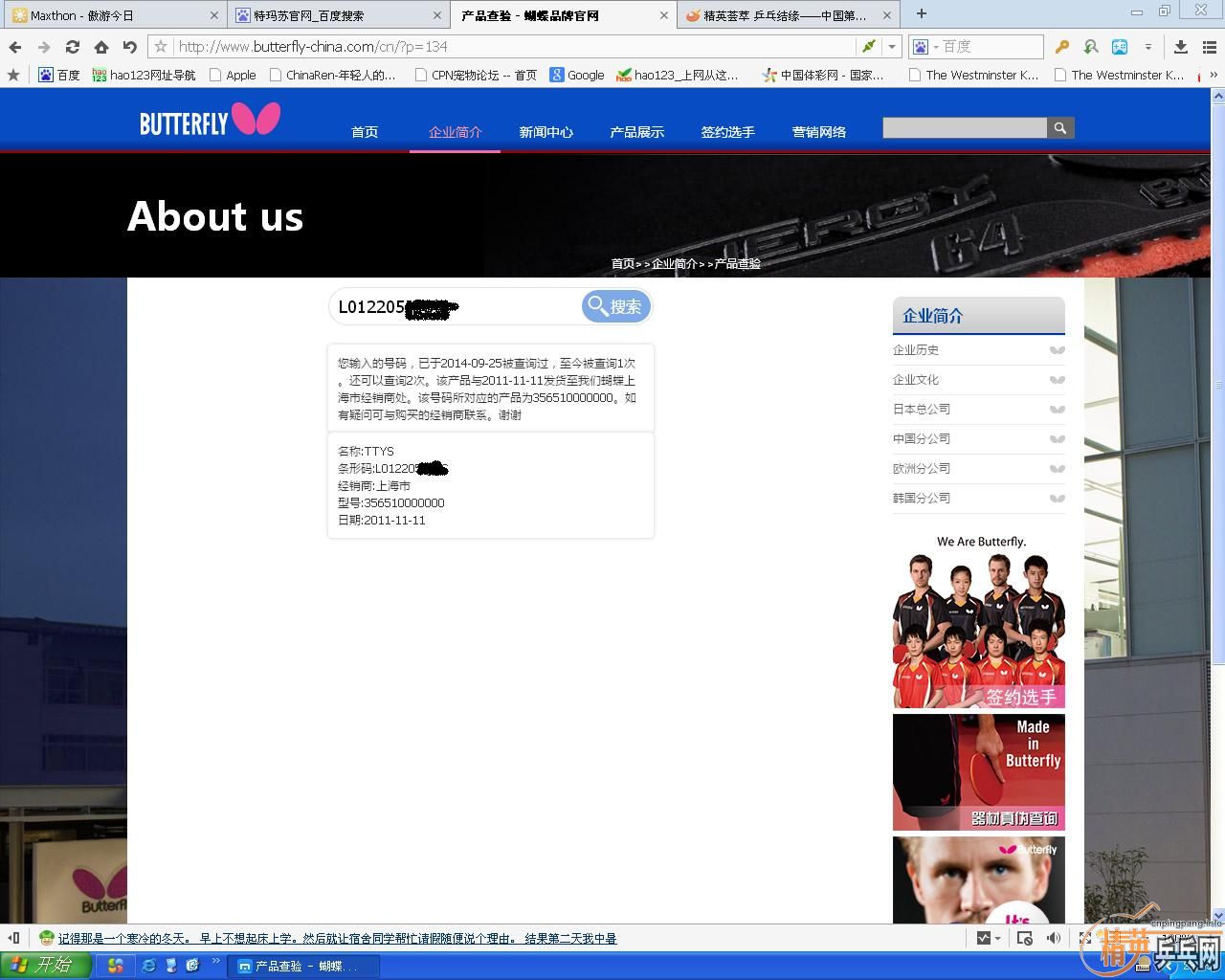This screenshot has width=1225, height=980.
Task: Toggle the sidebar panel at status bar left
Action: click(13, 938)
